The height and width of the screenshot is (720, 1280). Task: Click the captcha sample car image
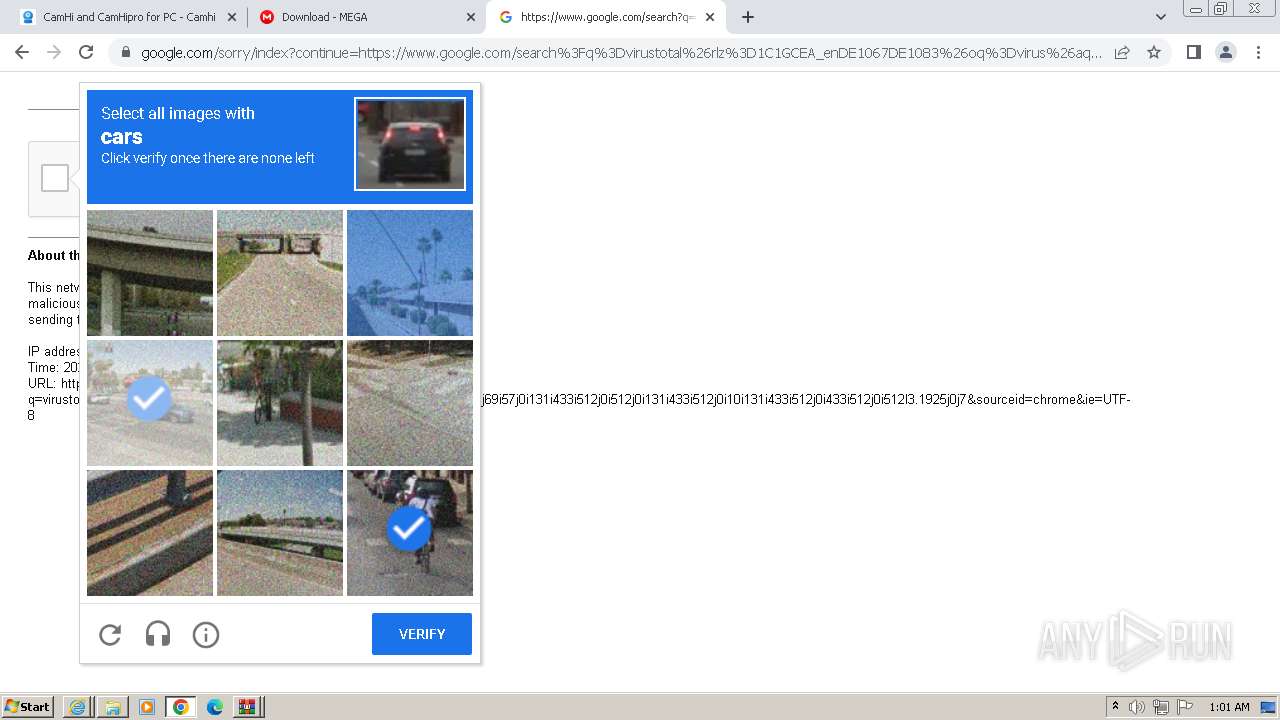410,143
